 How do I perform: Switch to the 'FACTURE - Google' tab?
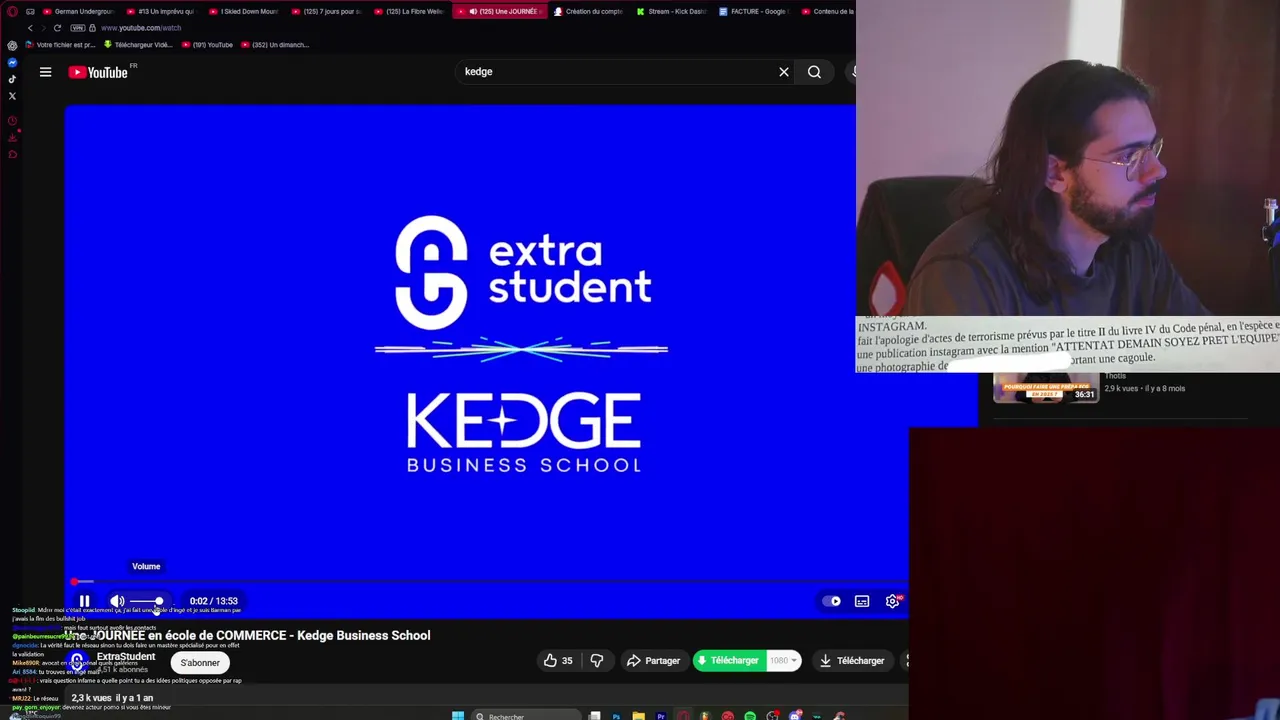coord(754,11)
